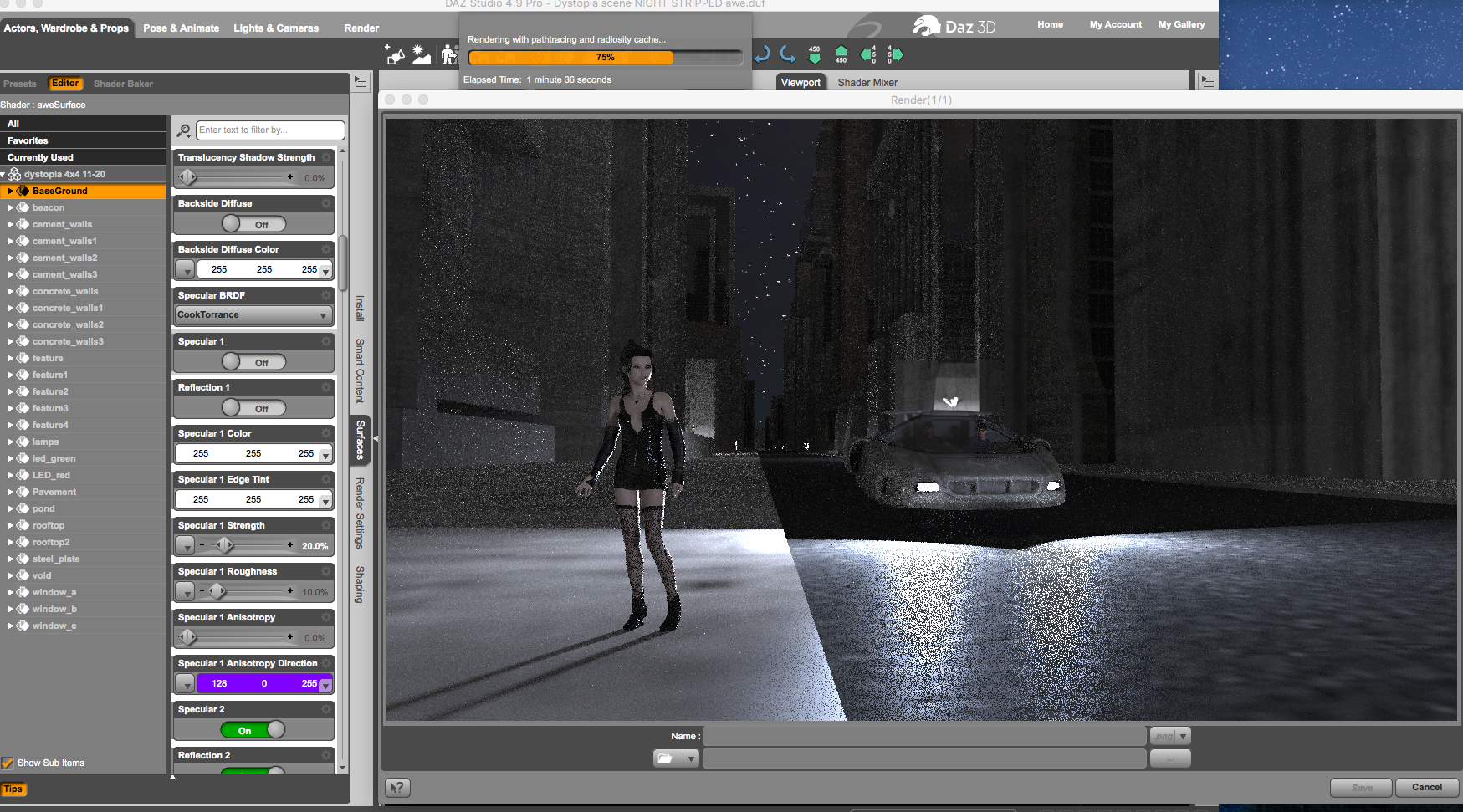Click the new light and environment icon
The height and width of the screenshot is (812, 1463).
[422, 55]
